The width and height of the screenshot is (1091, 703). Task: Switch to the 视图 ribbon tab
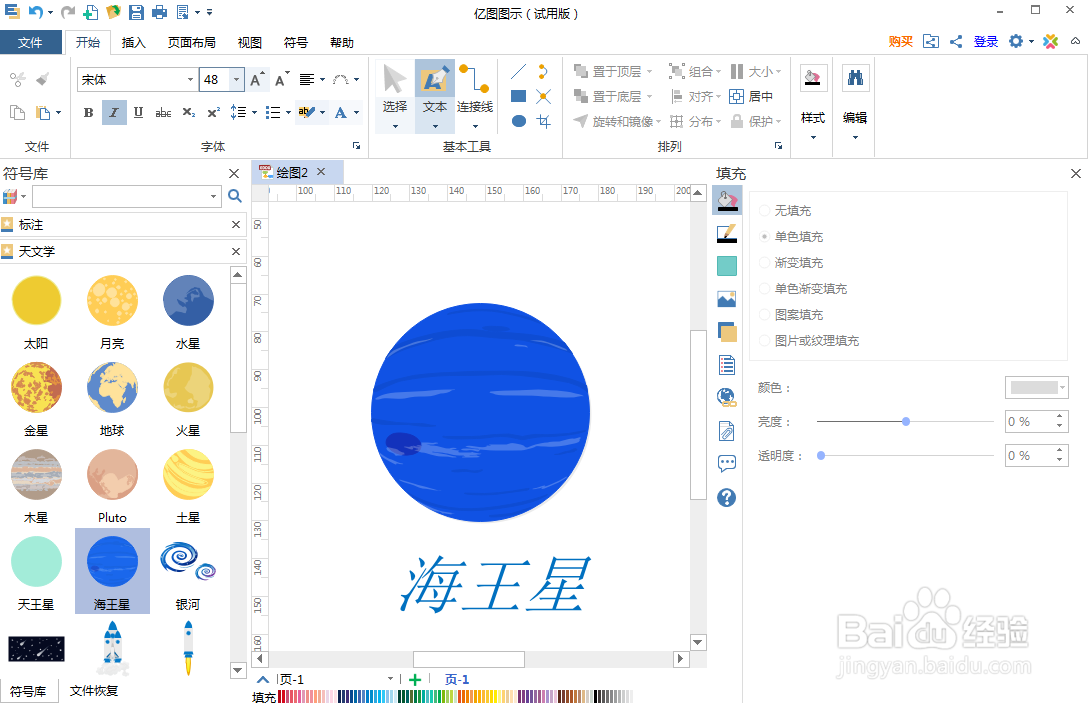pyautogui.click(x=250, y=42)
